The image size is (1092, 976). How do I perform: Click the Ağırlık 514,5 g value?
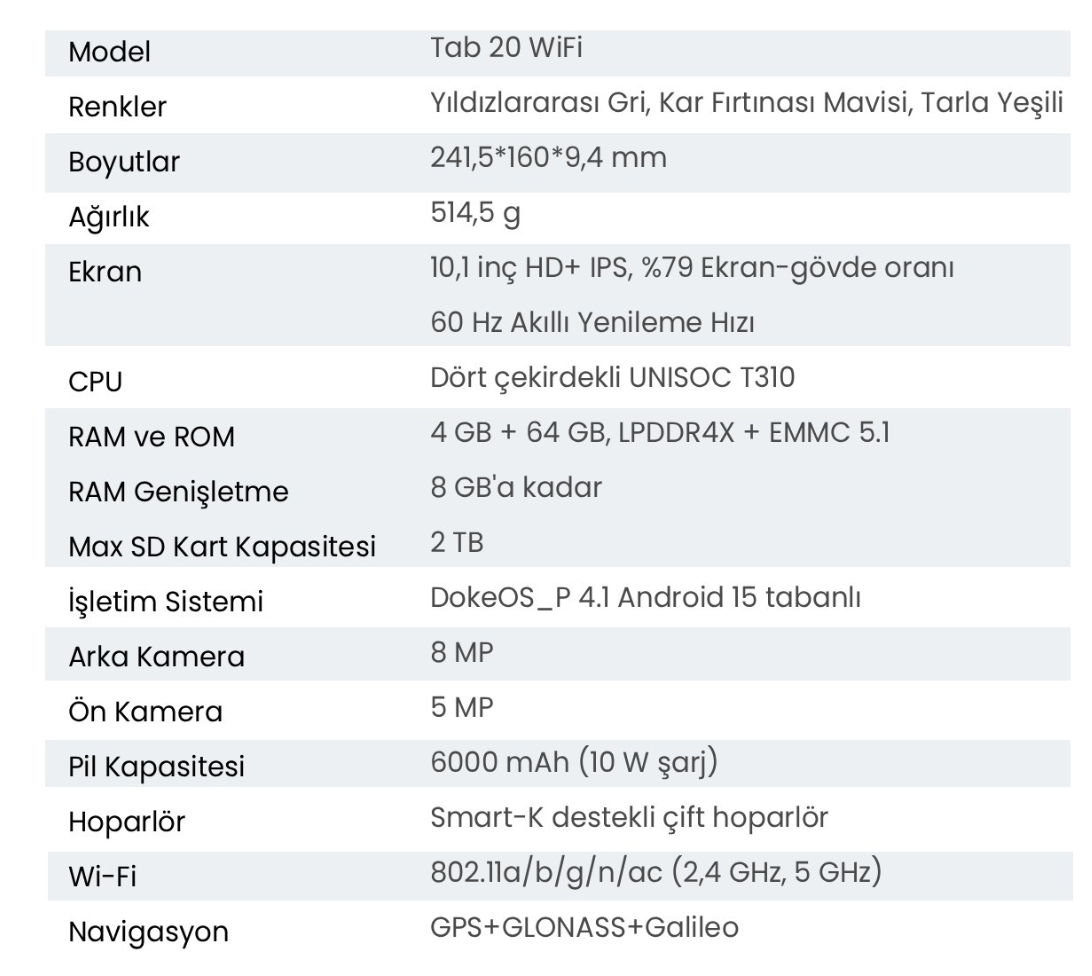pyautogui.click(x=475, y=213)
